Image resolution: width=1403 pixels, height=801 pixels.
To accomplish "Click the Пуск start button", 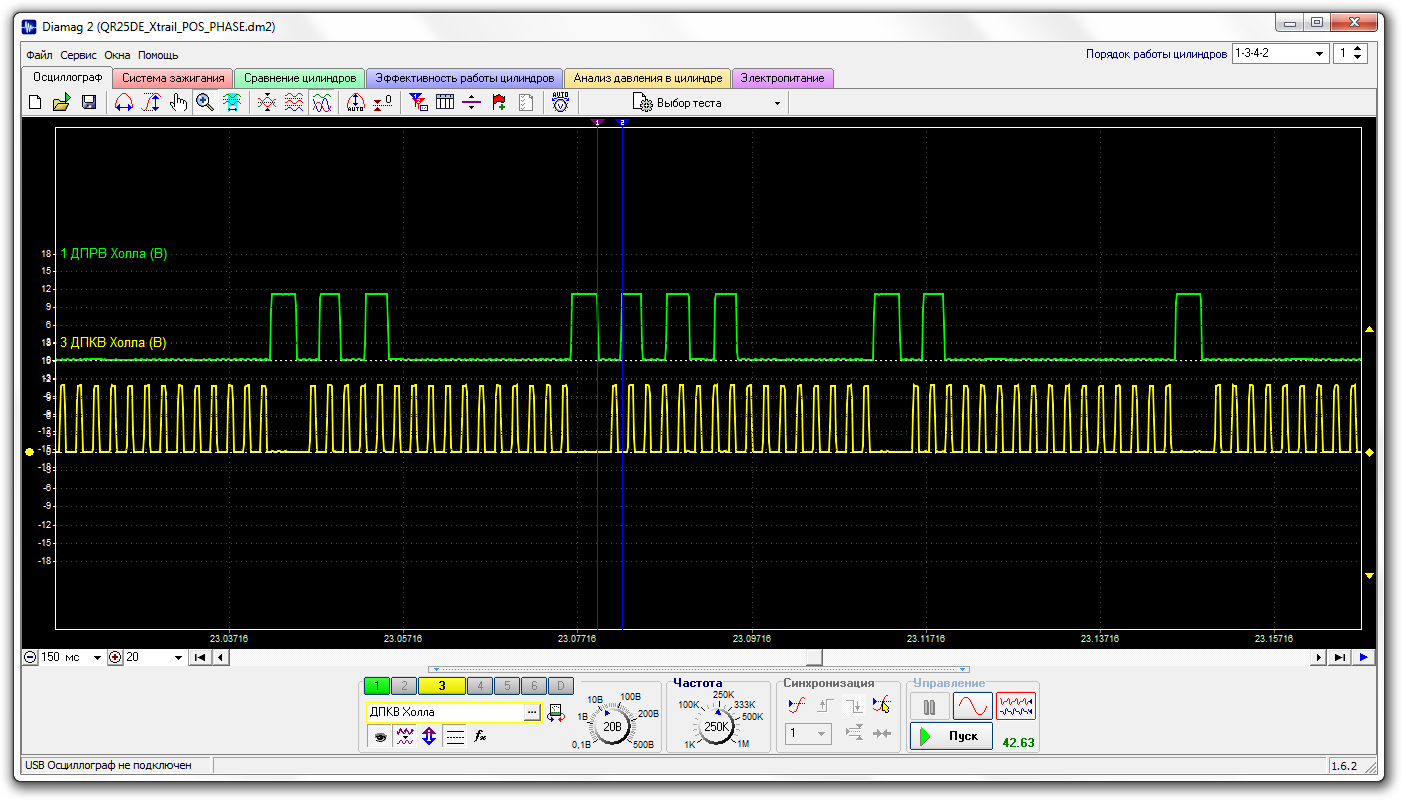I will coord(951,736).
